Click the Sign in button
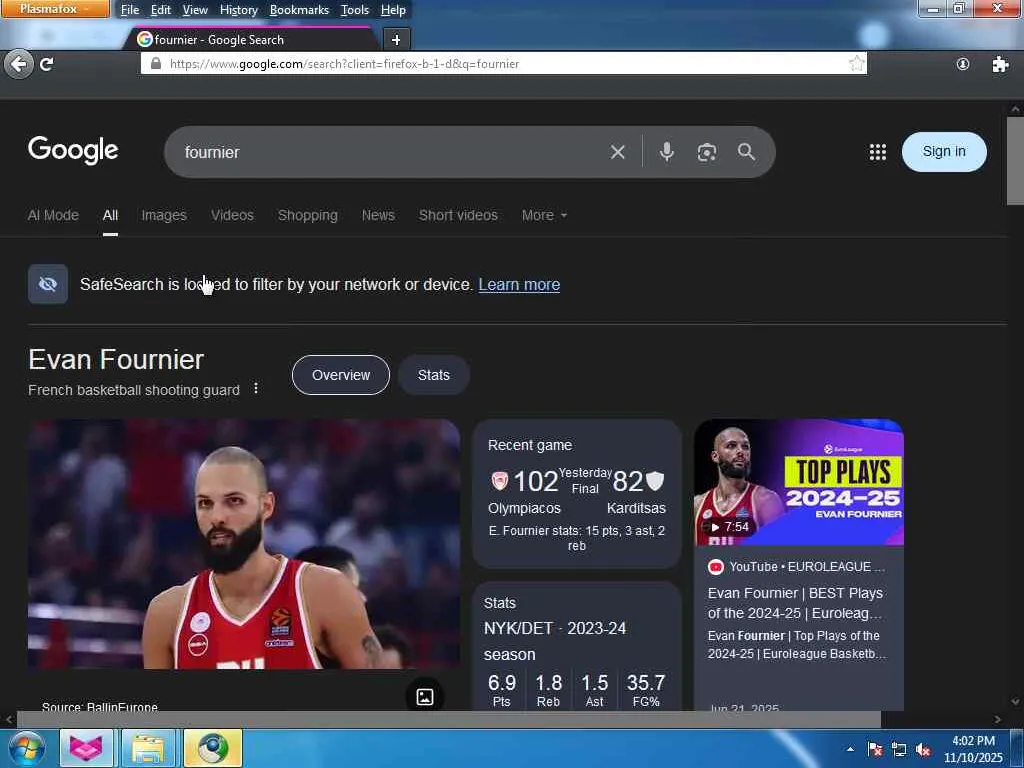 (944, 152)
